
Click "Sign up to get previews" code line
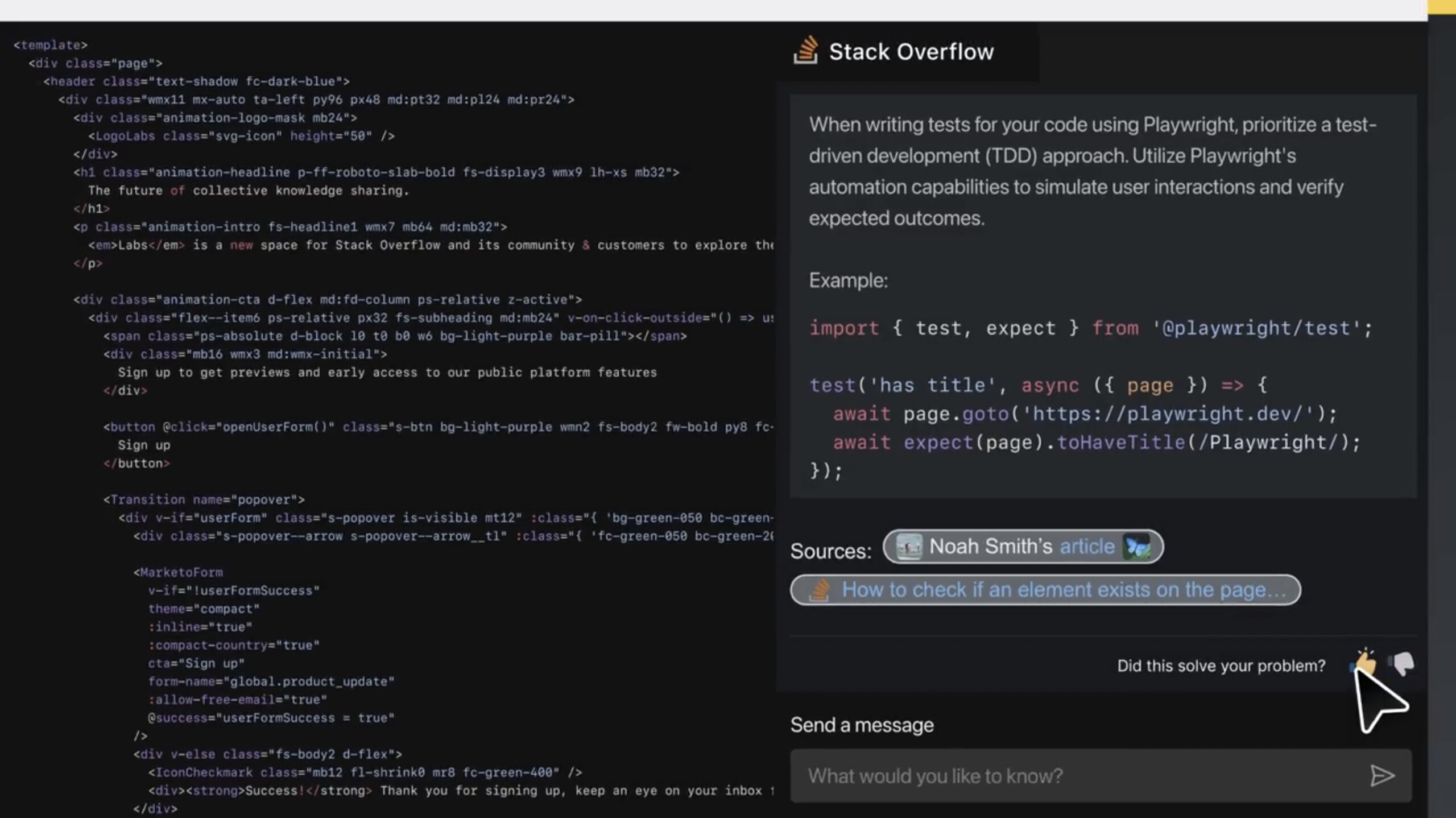(x=387, y=373)
